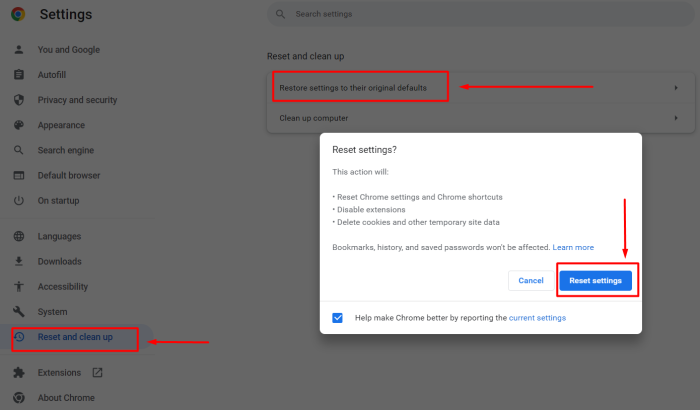Uncheck Help make Chrome better checkbox
This screenshot has width=700, height=410.
pyautogui.click(x=338, y=318)
